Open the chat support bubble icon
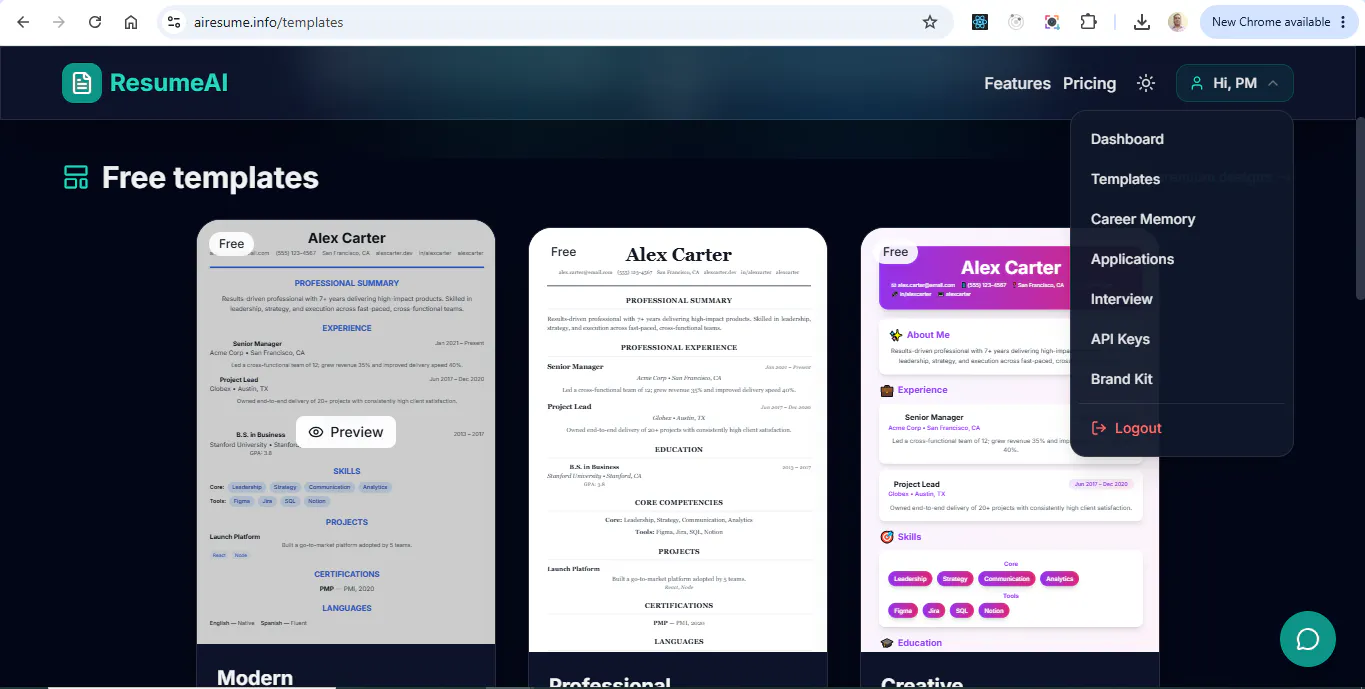The width and height of the screenshot is (1365, 689). 1308,639
